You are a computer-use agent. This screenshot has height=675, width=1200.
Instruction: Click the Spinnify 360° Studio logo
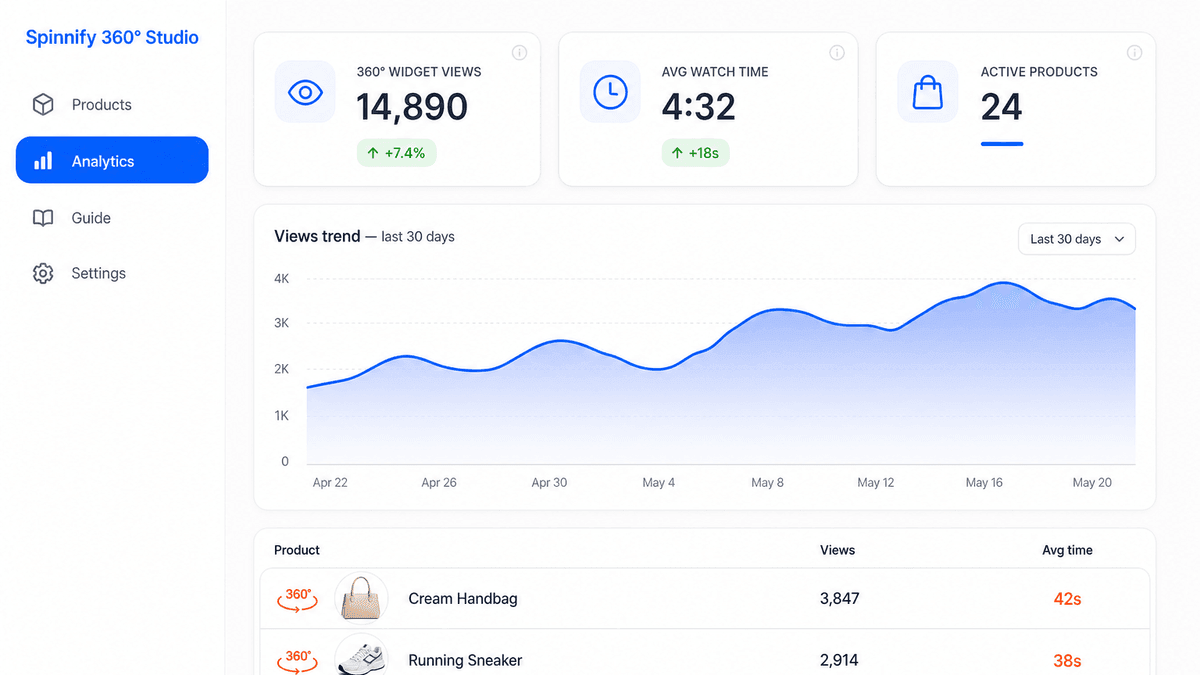click(x=112, y=38)
